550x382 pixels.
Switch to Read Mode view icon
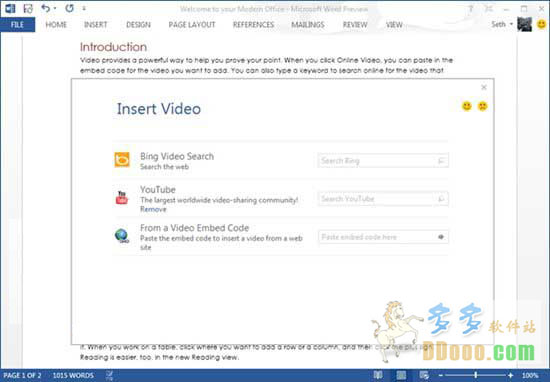point(378,375)
